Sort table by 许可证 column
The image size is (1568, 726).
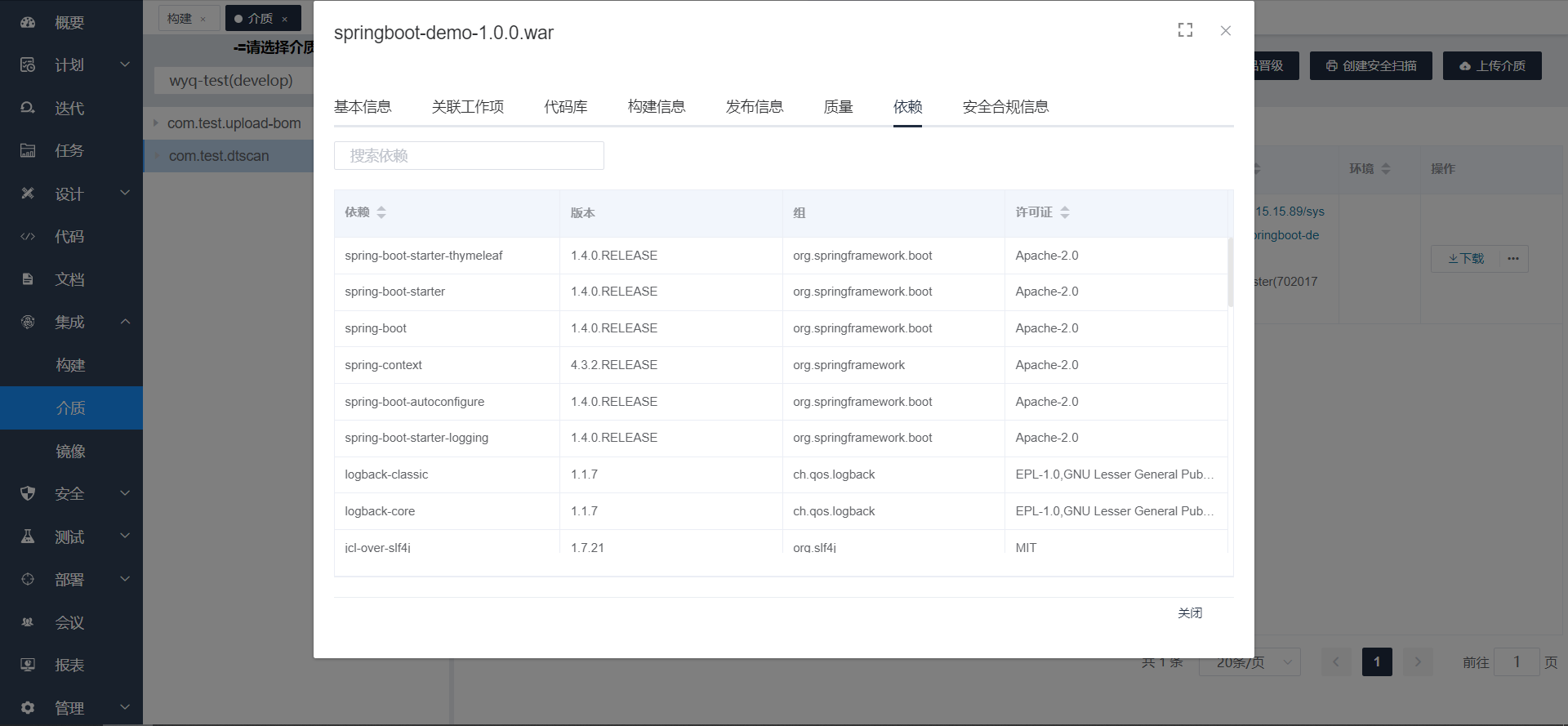pos(1064,212)
